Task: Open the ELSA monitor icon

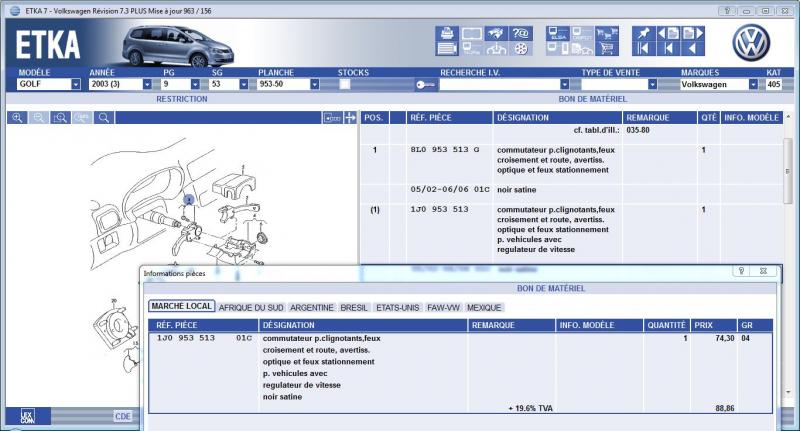Action: (x=558, y=34)
